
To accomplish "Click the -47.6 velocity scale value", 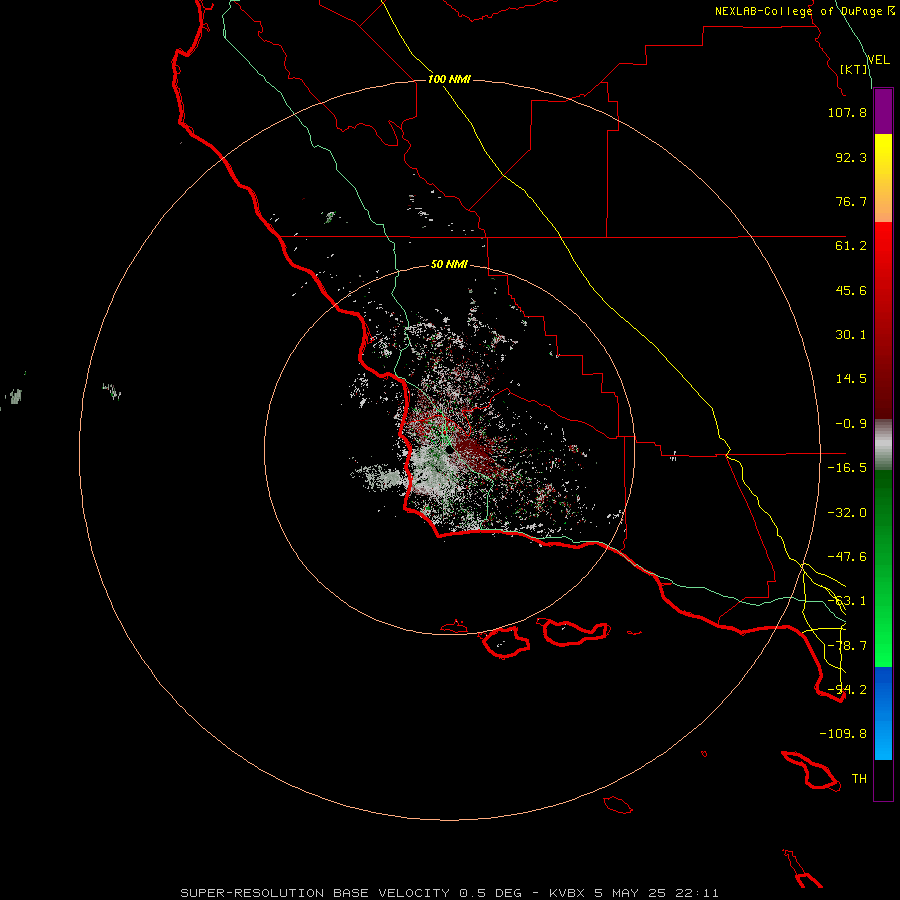I will [x=847, y=557].
